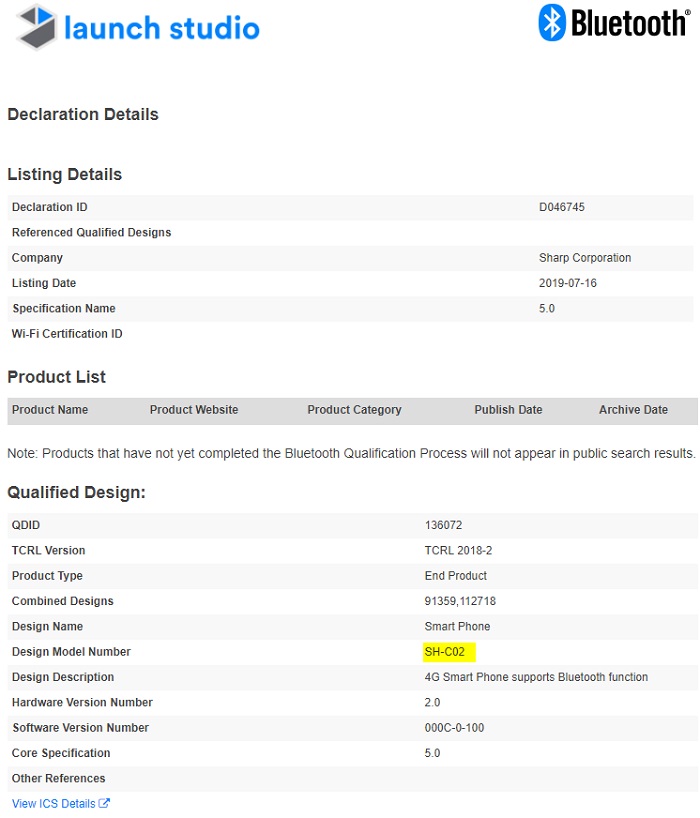Click the 4G Smart Phone design description
Viewport: 700px width, 818px height.
point(536,677)
